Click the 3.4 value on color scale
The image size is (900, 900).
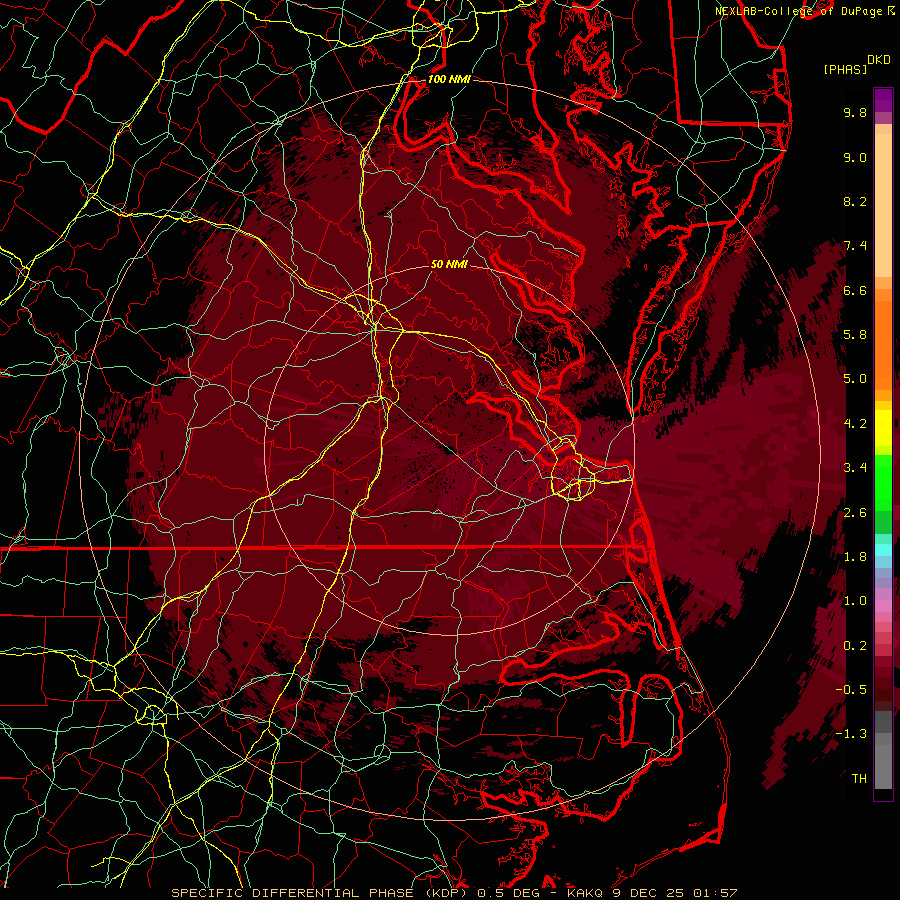point(855,467)
